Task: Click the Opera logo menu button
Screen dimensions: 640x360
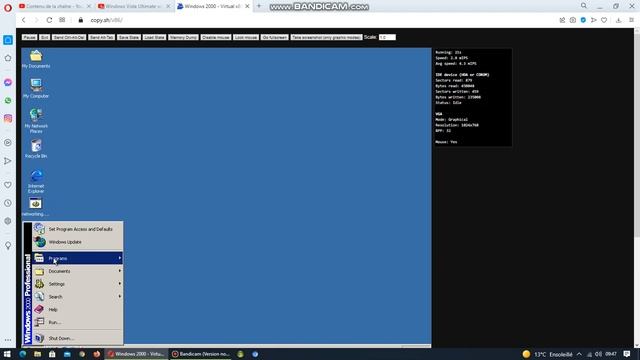Action: (8, 7)
